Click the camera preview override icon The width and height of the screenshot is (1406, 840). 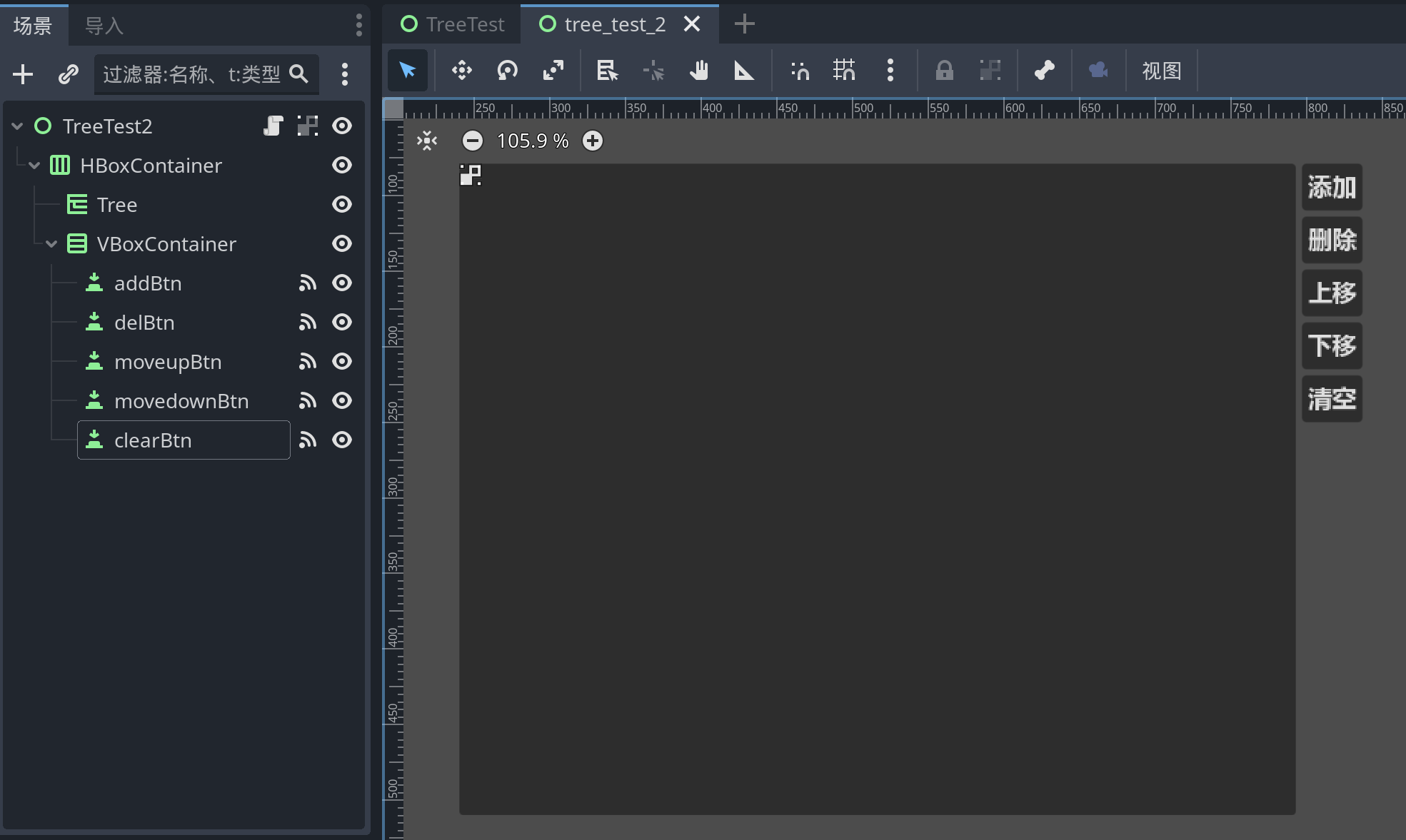1099,70
